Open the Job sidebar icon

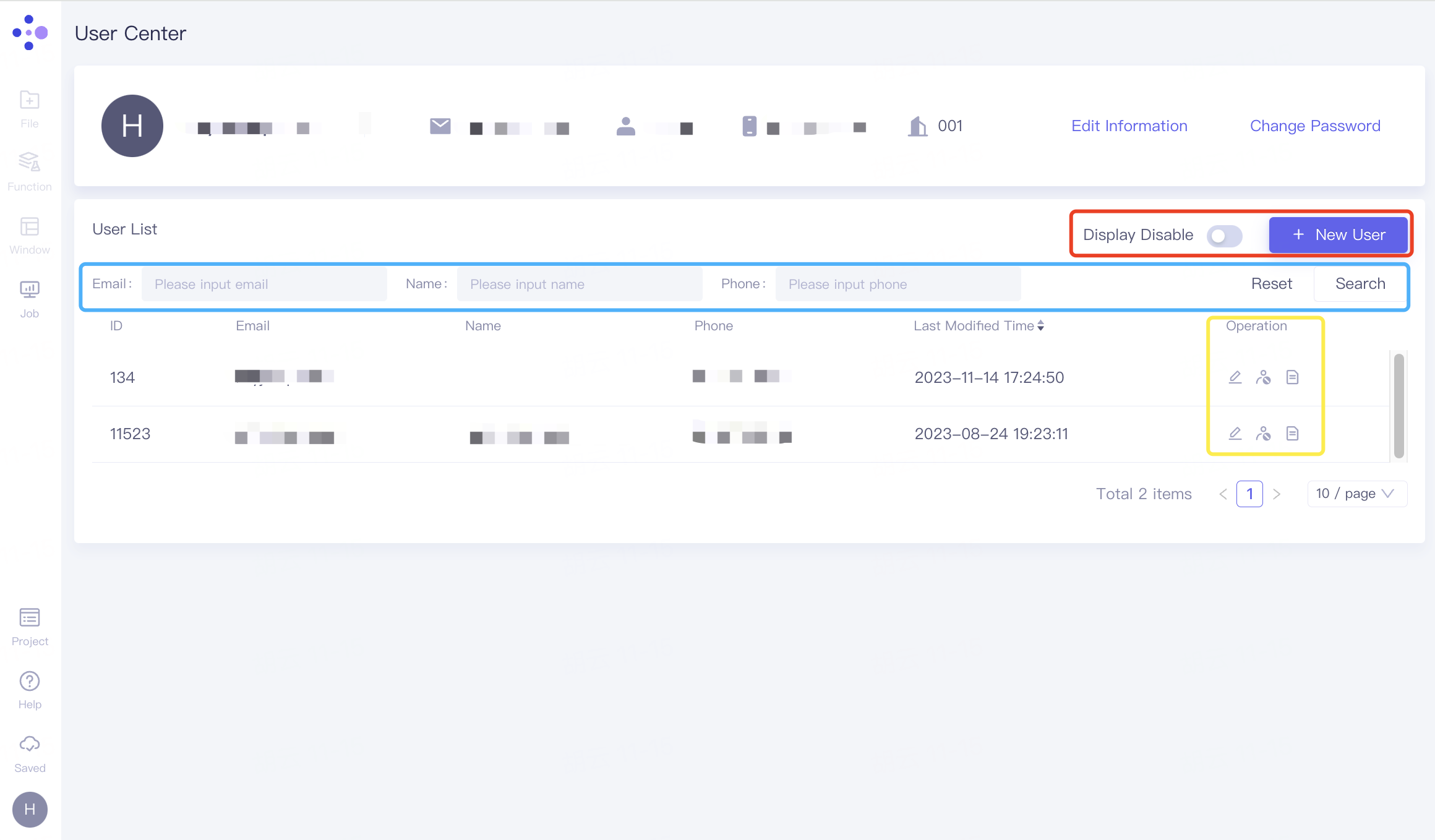29,299
